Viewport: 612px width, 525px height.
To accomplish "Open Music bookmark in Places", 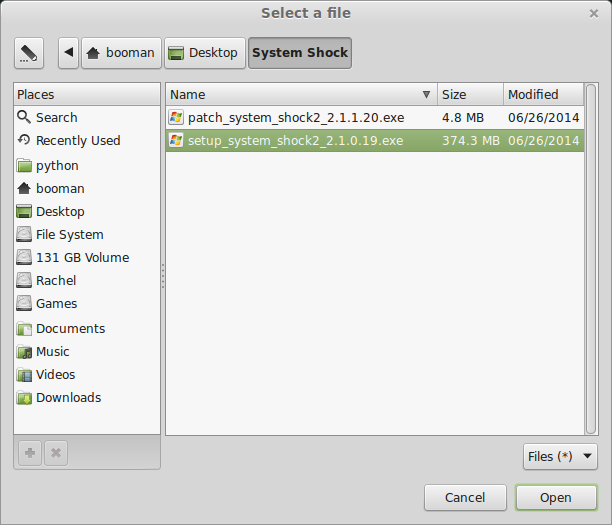I will pyautogui.click(x=87, y=352).
